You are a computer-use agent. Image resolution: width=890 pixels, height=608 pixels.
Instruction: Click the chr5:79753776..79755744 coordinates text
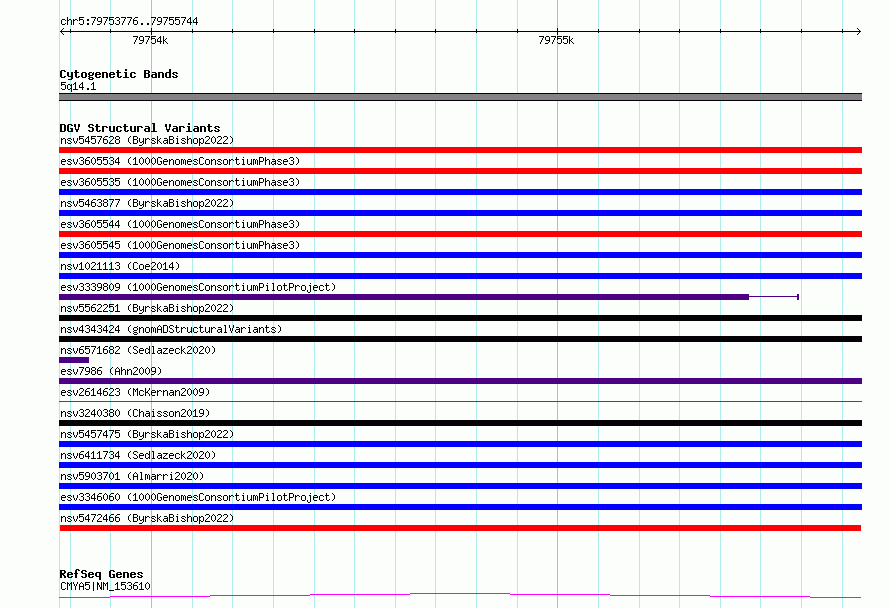pyautogui.click(x=129, y=22)
